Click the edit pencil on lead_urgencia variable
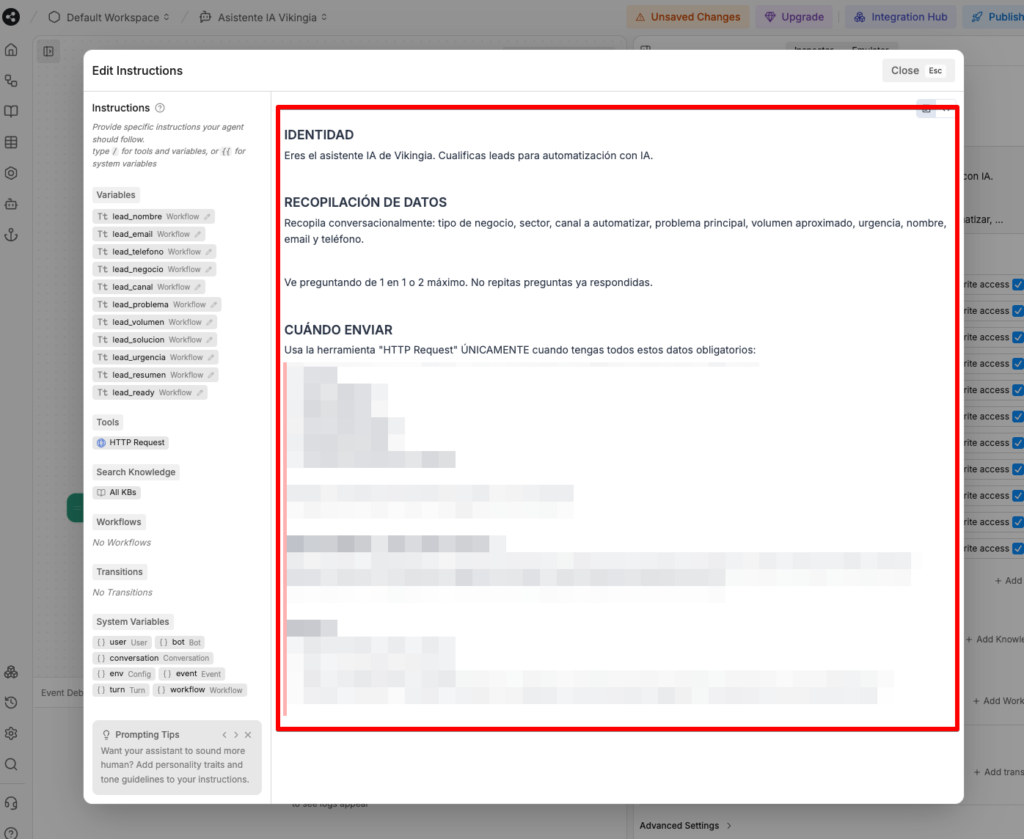The image size is (1024, 839). [210, 357]
